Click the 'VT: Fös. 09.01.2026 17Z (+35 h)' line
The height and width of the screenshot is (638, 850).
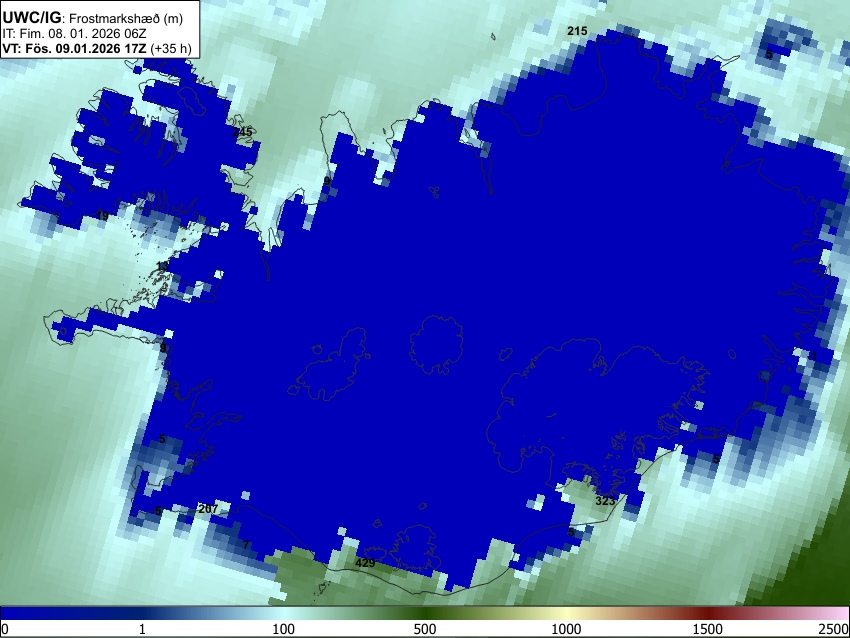[97, 48]
